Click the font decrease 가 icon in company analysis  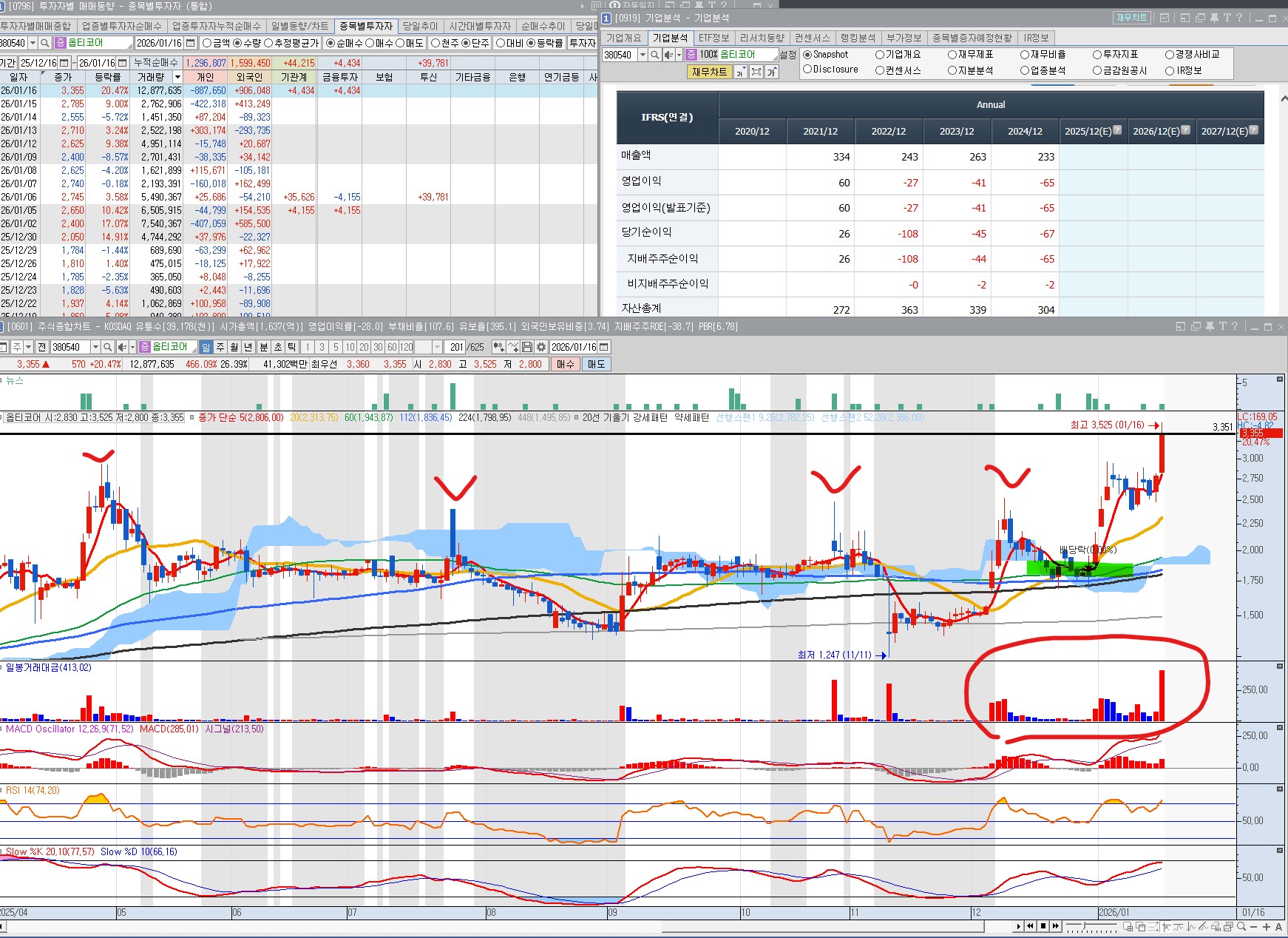pyautogui.click(x=741, y=72)
